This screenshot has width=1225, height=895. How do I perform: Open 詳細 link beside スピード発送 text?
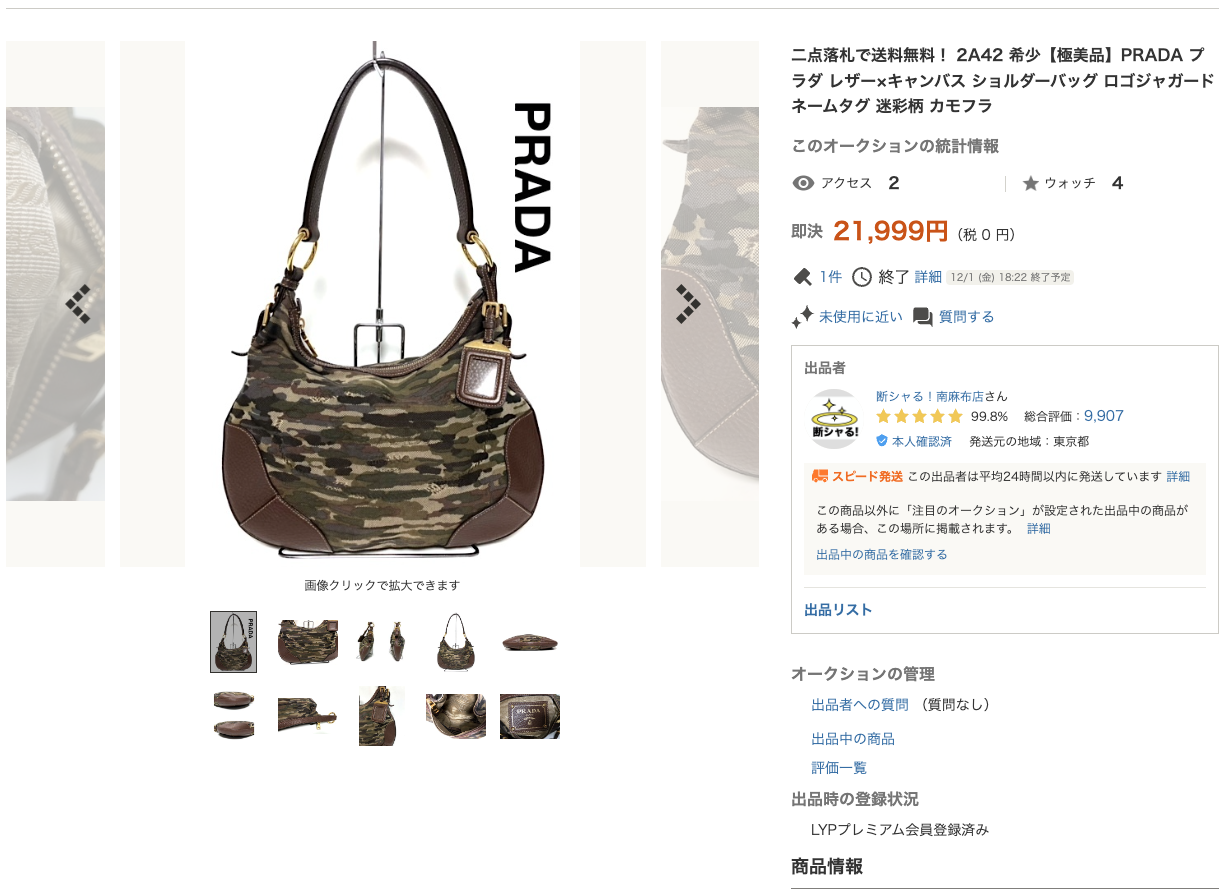click(1178, 477)
